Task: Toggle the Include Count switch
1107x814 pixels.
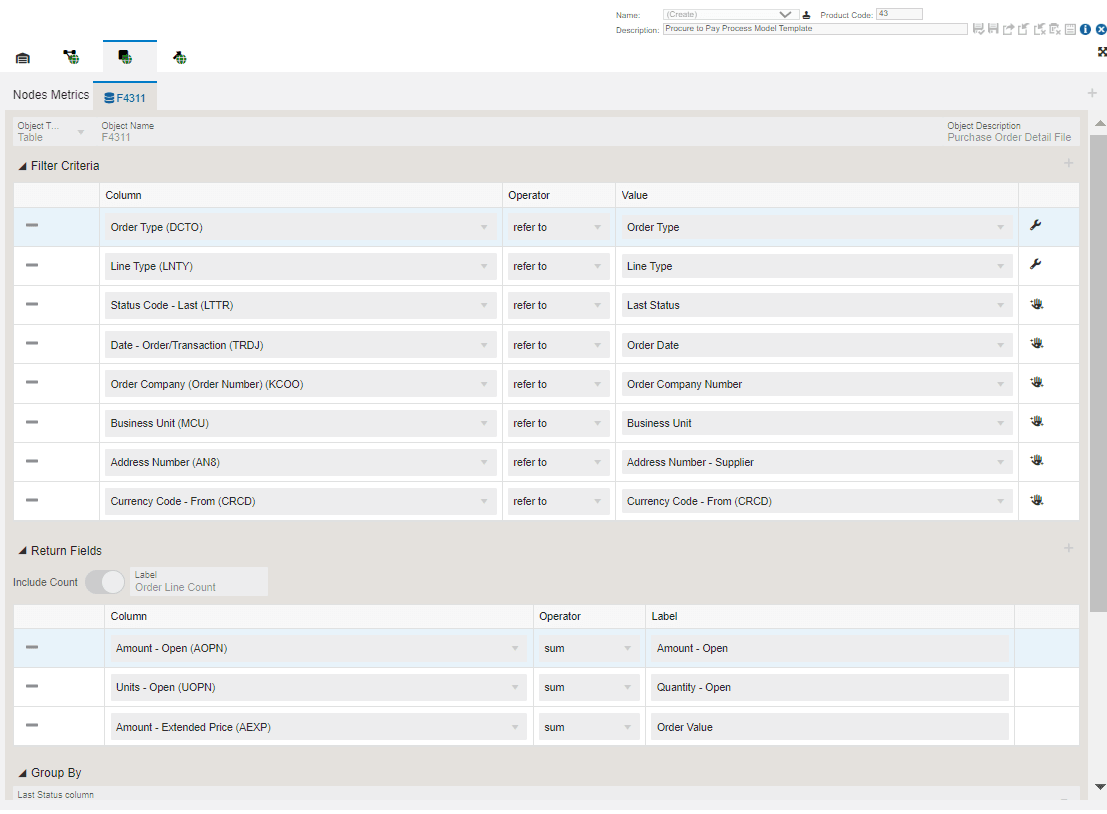Action: pyautogui.click(x=105, y=582)
